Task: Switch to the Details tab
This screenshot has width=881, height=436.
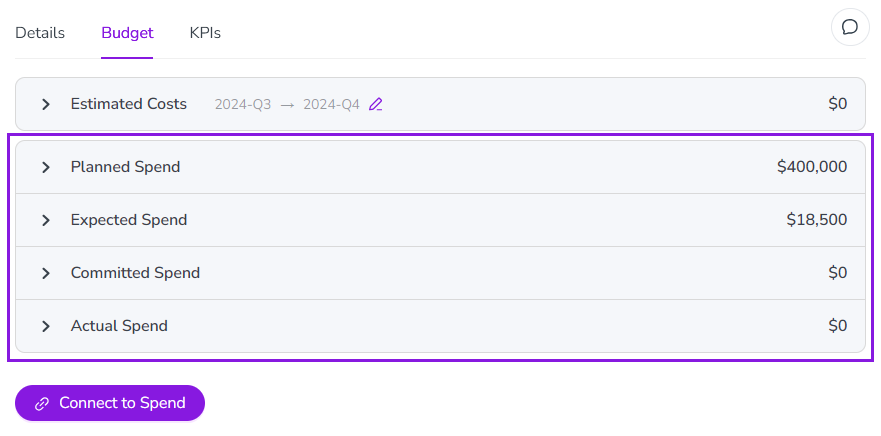Action: (40, 33)
